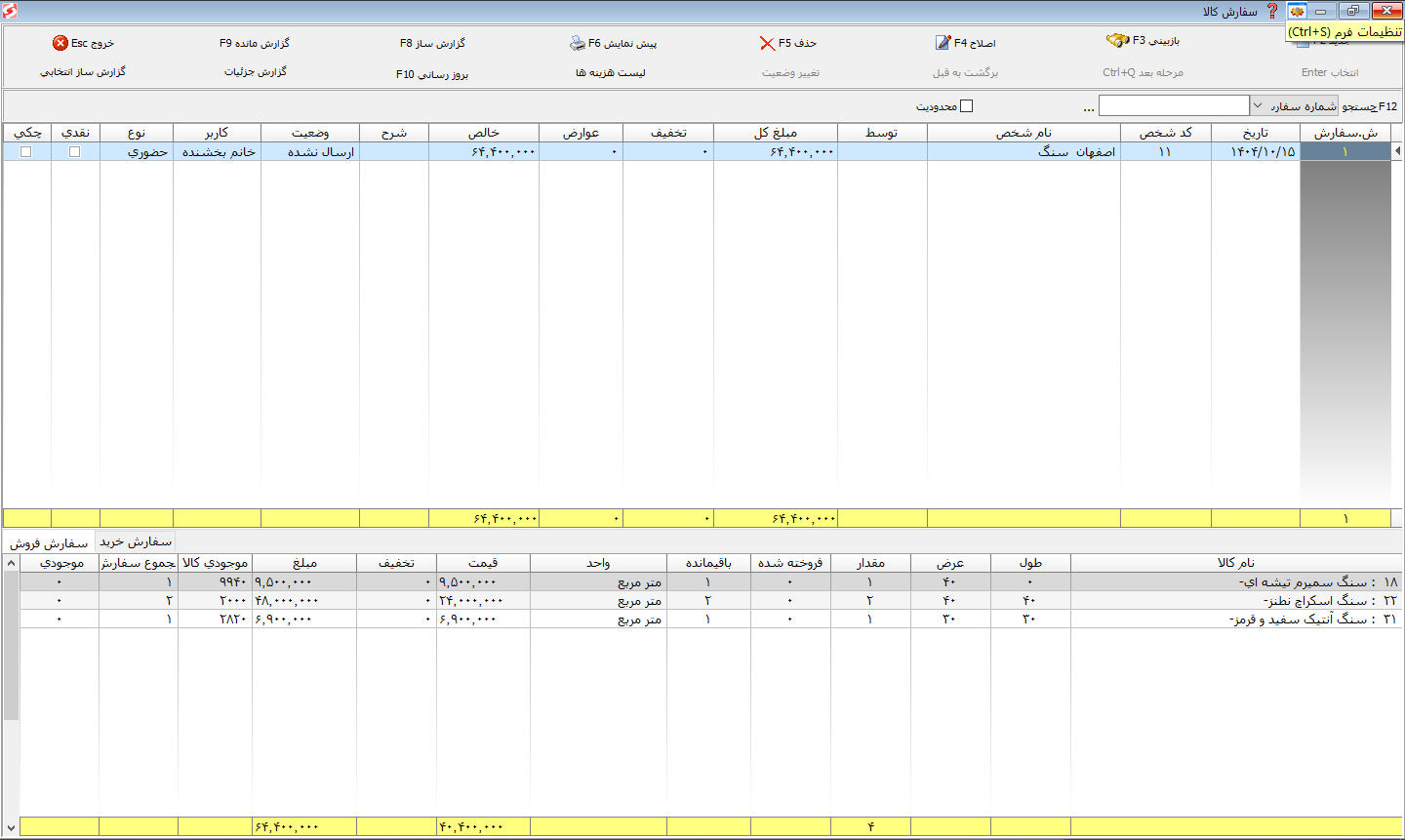Select item row سنگ سمیرم تیشه ای
1405x840 pixels.
(710, 581)
